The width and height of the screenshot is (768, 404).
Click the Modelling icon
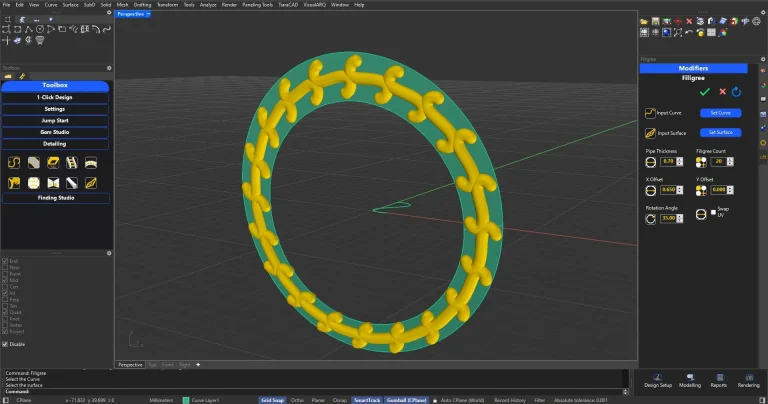[689, 376]
